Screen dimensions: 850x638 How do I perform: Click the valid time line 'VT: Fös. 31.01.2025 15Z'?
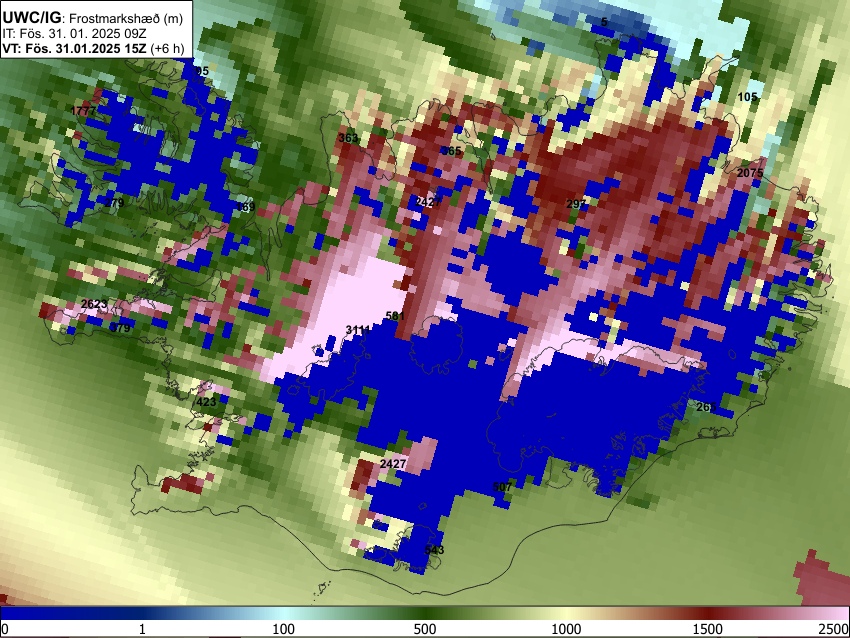pyautogui.click(x=74, y=48)
